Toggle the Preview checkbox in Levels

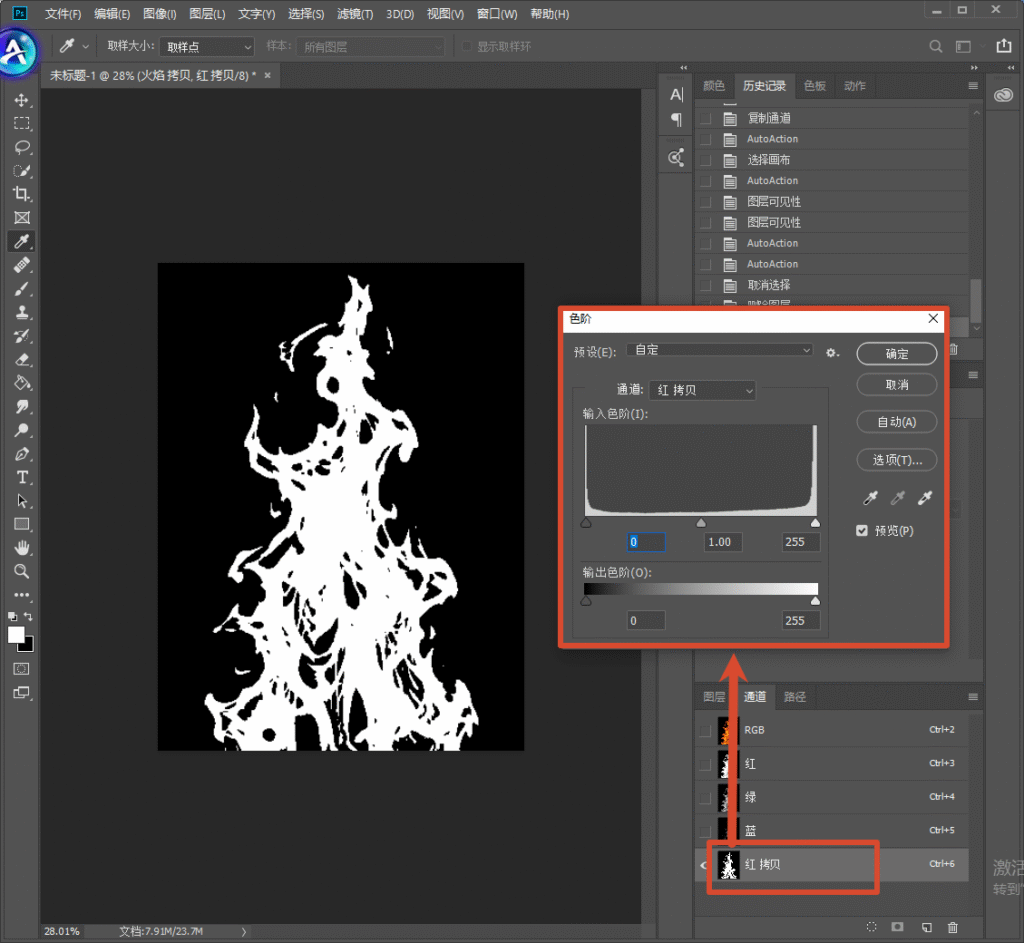(x=862, y=530)
